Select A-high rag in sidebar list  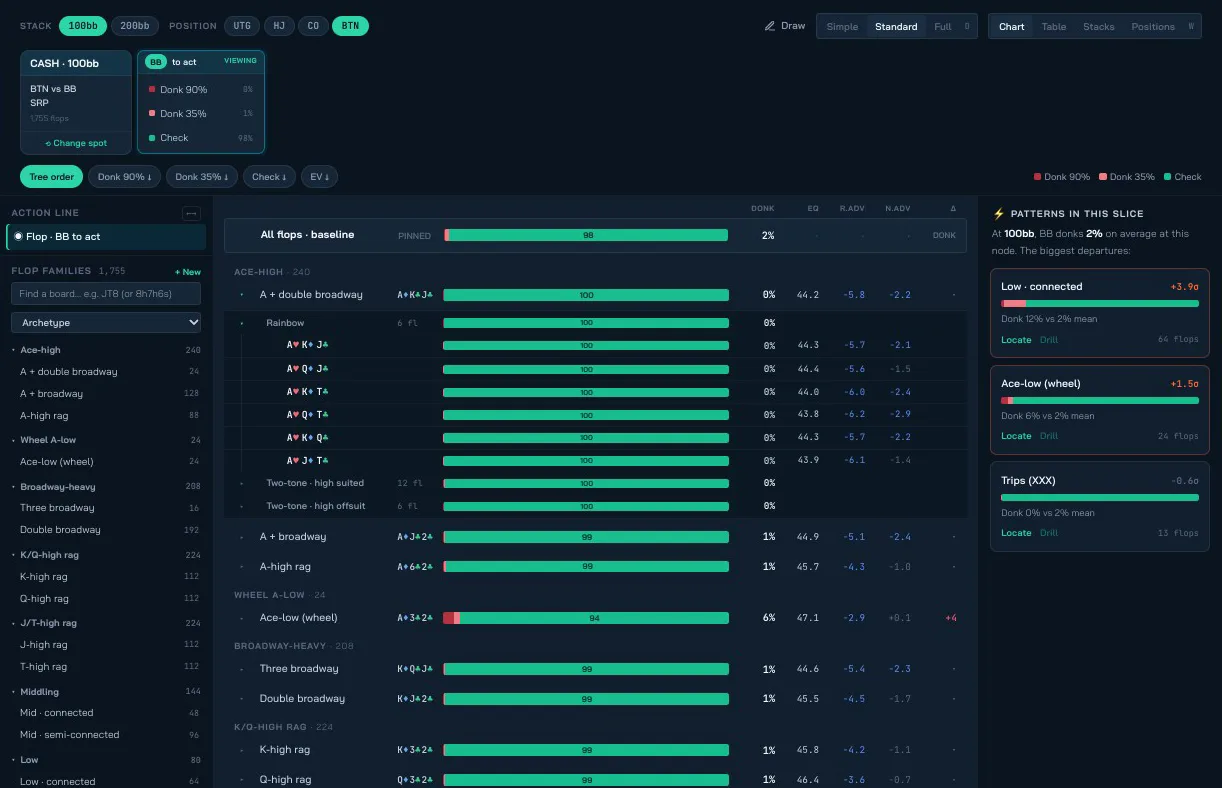click(106, 416)
